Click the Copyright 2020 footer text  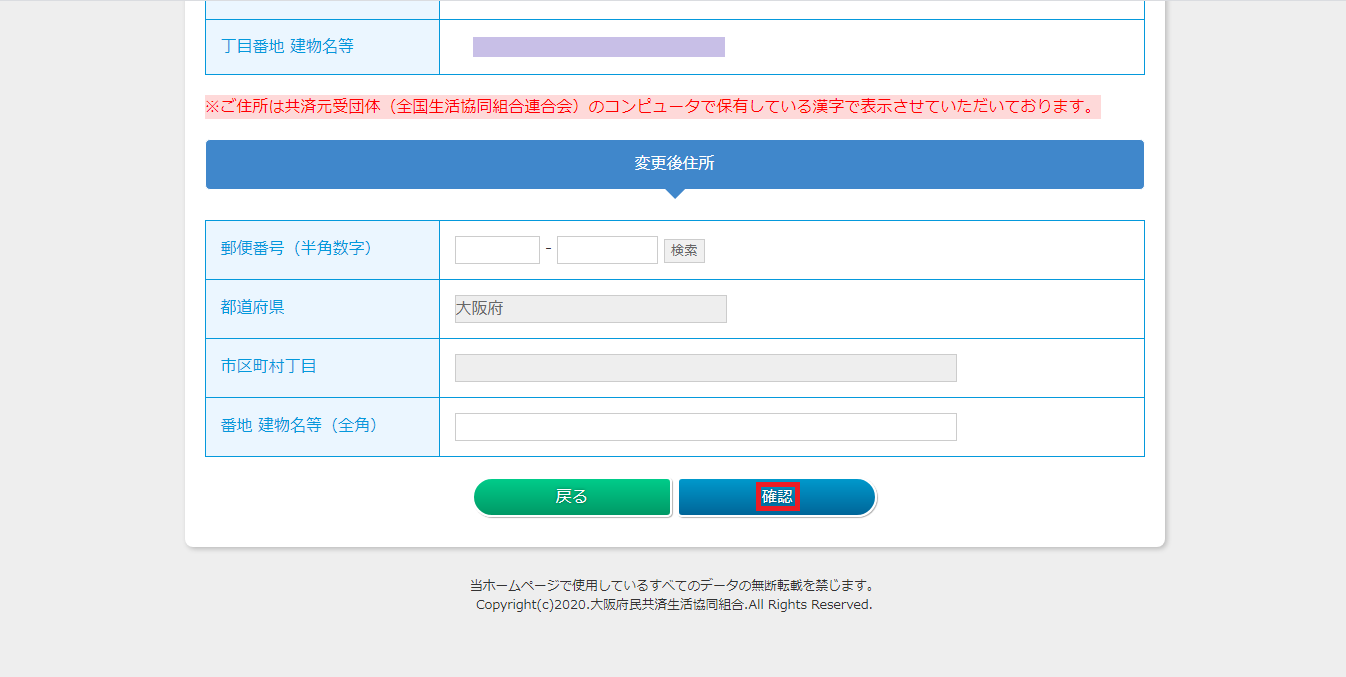674,605
